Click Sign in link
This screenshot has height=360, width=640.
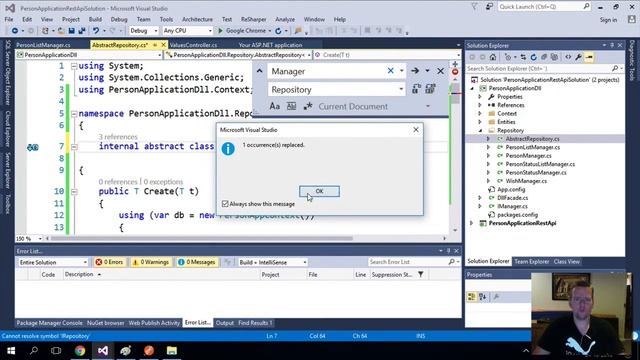tap(608, 20)
